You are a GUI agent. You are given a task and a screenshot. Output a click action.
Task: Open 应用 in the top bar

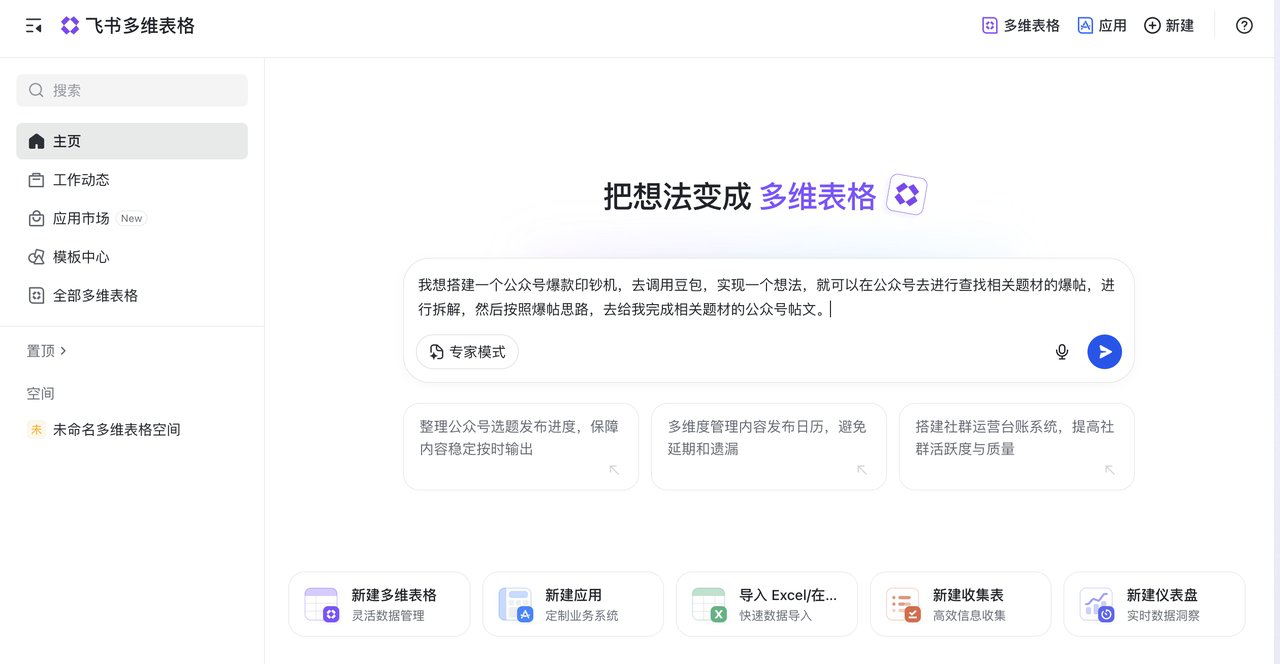click(x=1102, y=26)
